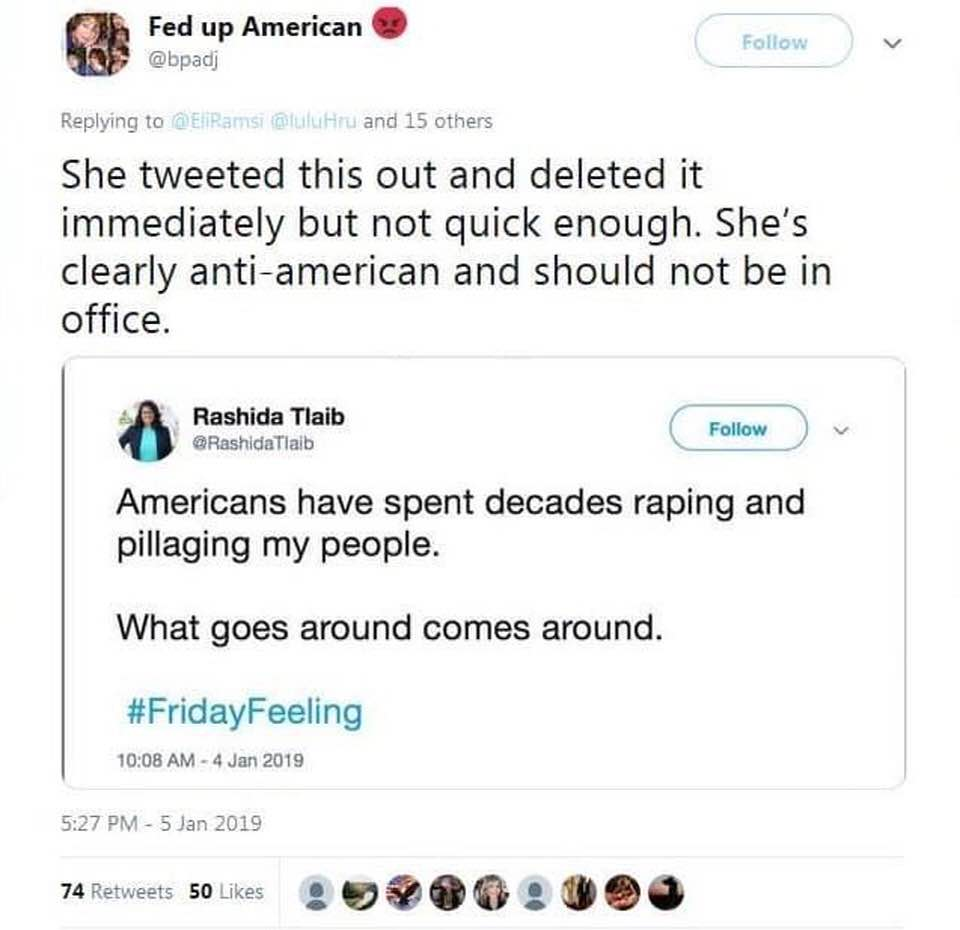Expand the quoted tweet options chevron
This screenshot has height=930, width=960.
pyautogui.click(x=842, y=430)
